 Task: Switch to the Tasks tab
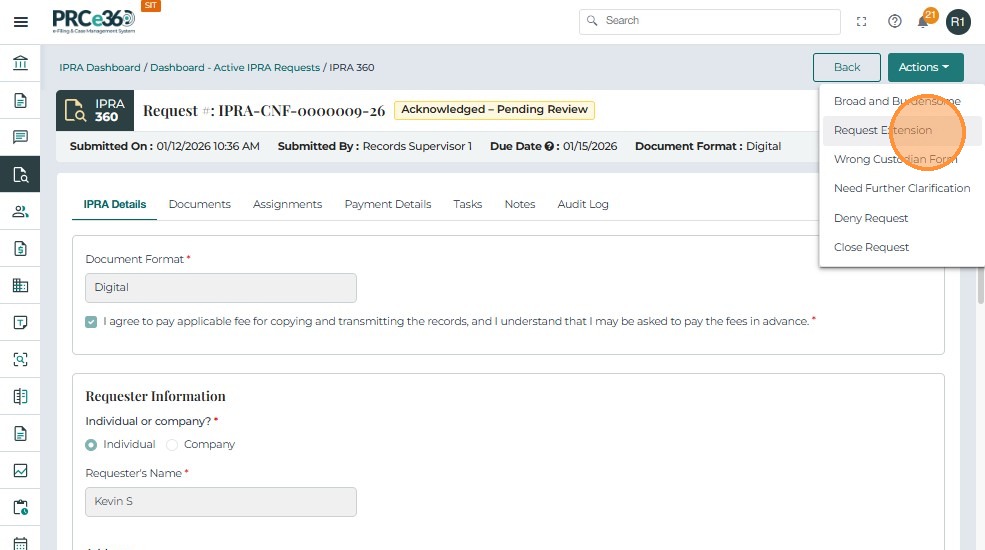coord(467,204)
